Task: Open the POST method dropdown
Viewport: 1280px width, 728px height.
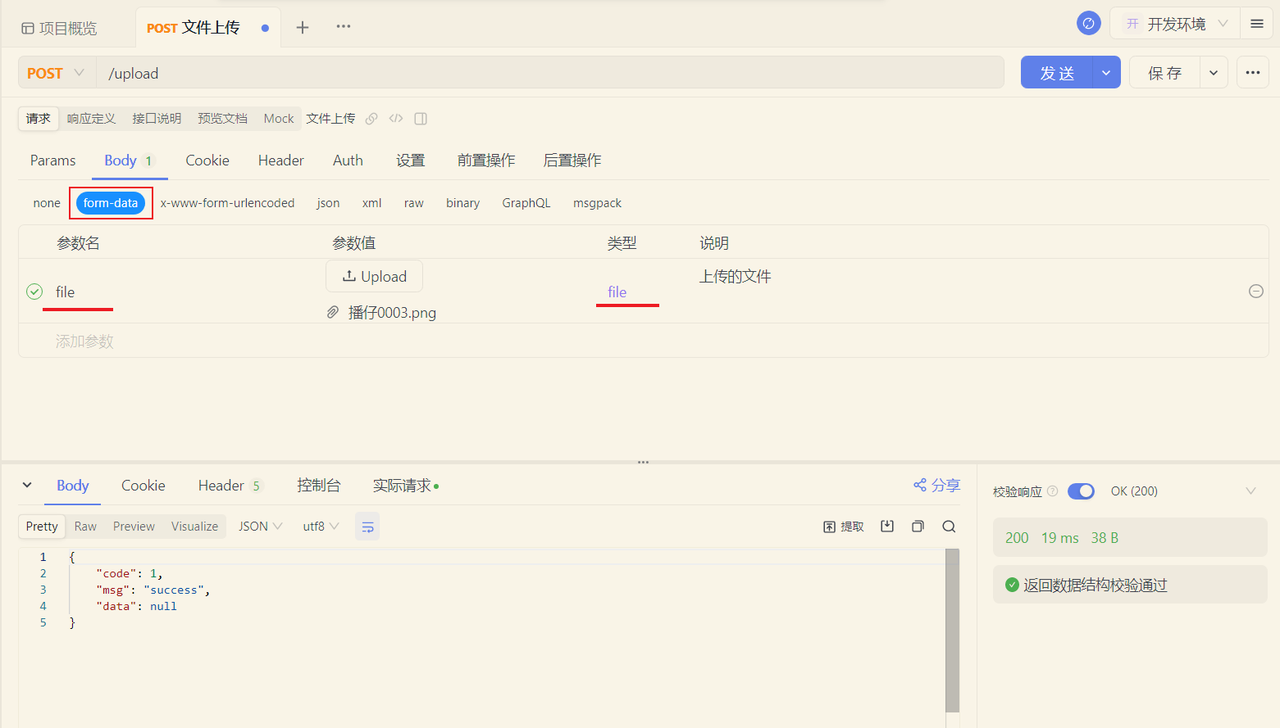Action: click(55, 72)
